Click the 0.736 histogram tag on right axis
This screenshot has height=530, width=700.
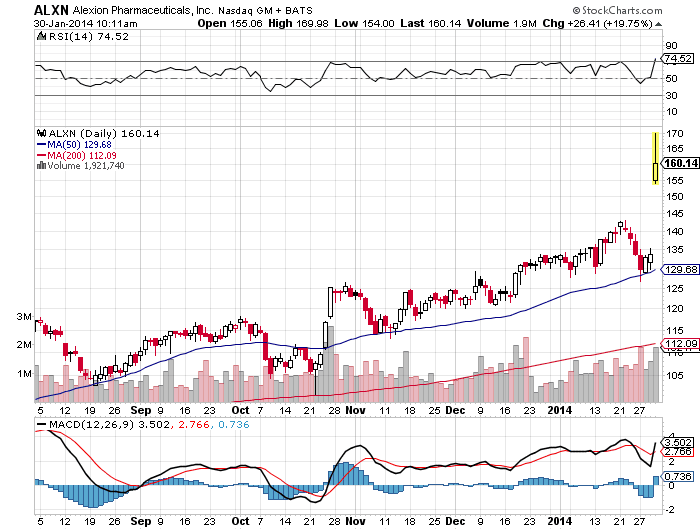coord(678,476)
